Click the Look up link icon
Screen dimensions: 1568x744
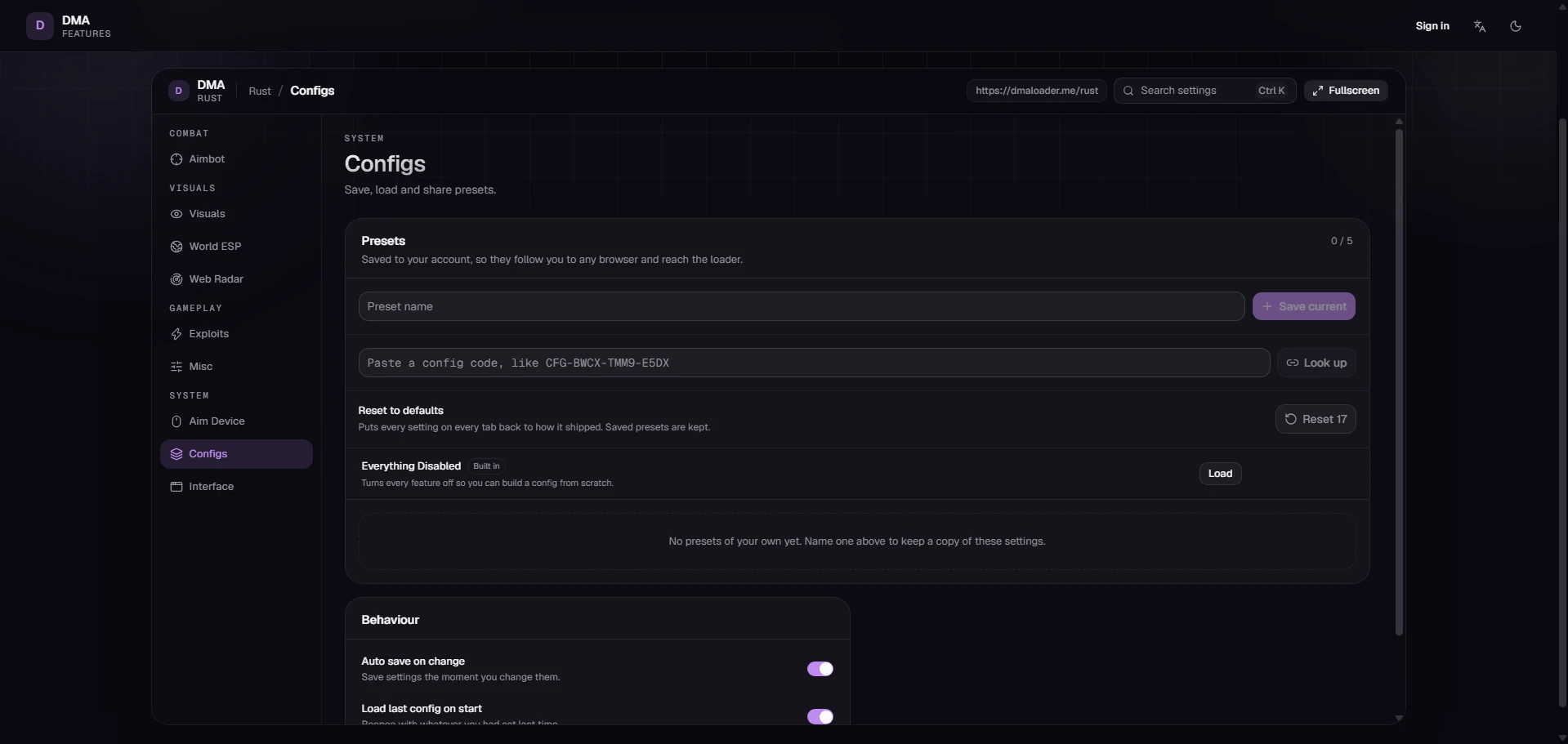click(x=1293, y=363)
